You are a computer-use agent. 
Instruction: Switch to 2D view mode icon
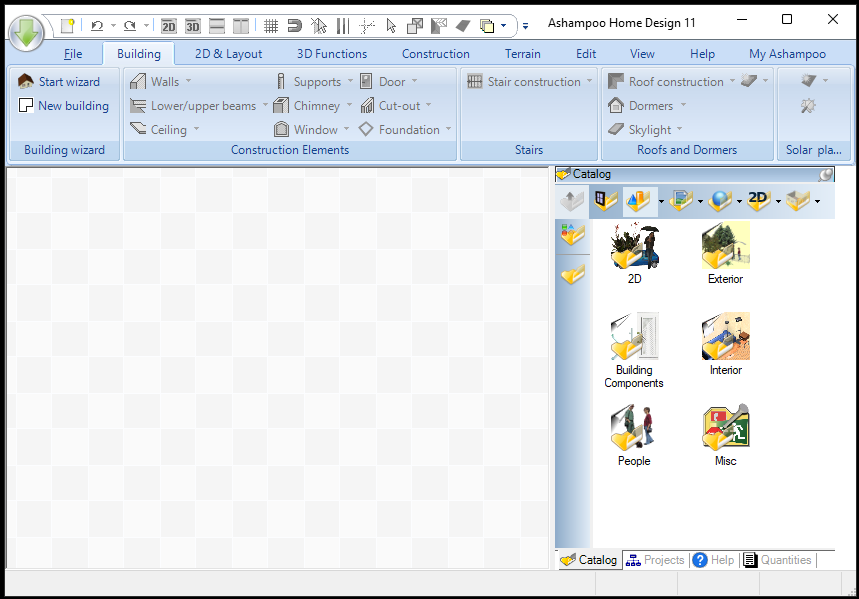point(168,26)
